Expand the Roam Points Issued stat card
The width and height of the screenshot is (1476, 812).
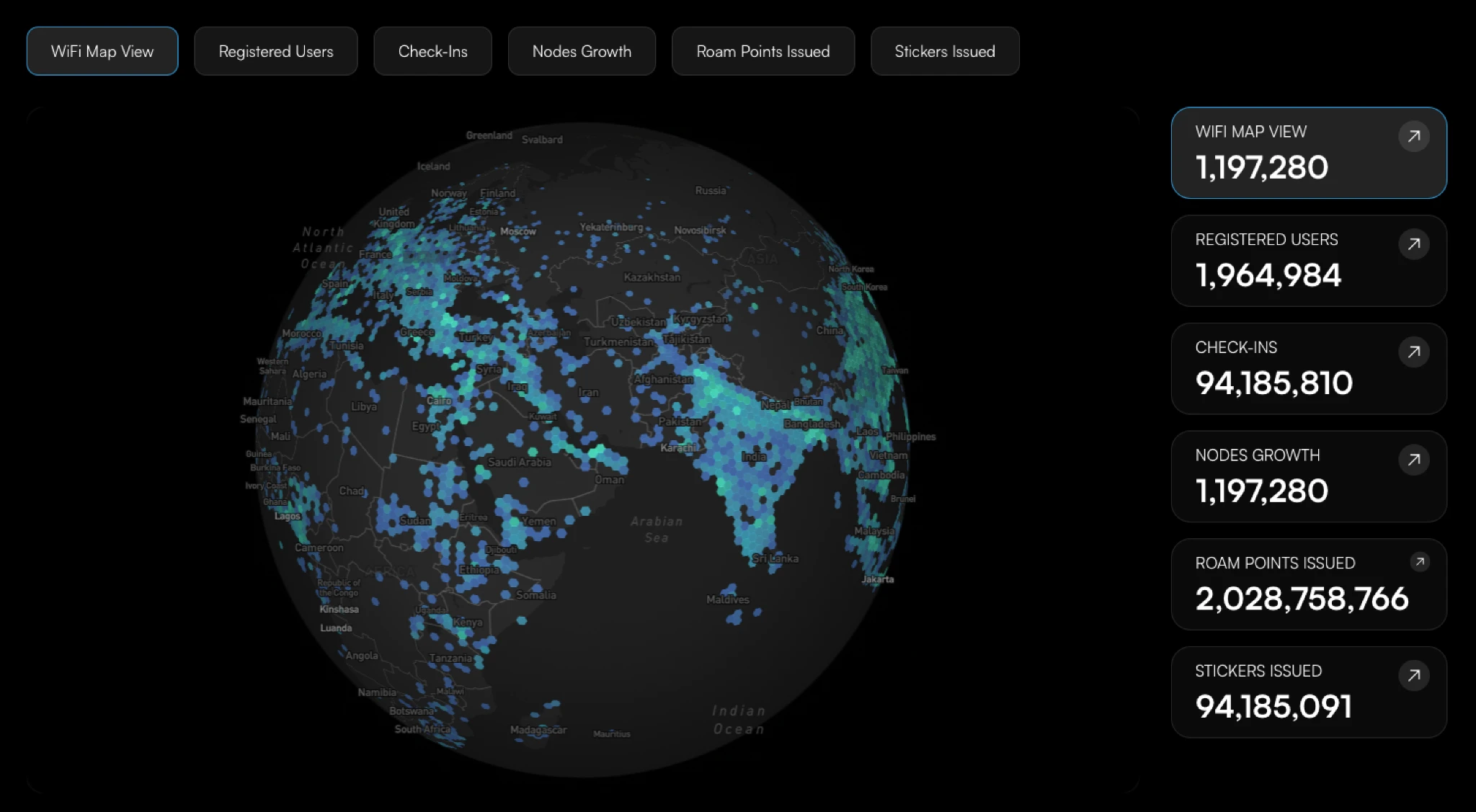point(1420,561)
